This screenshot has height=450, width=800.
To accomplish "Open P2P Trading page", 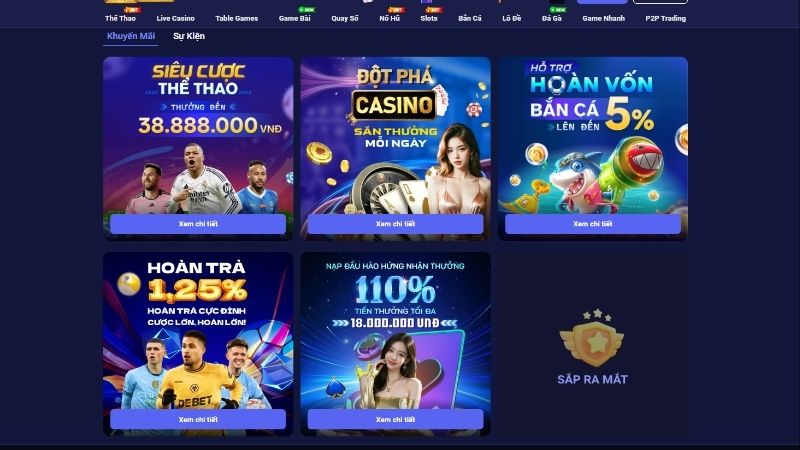I will (665, 18).
